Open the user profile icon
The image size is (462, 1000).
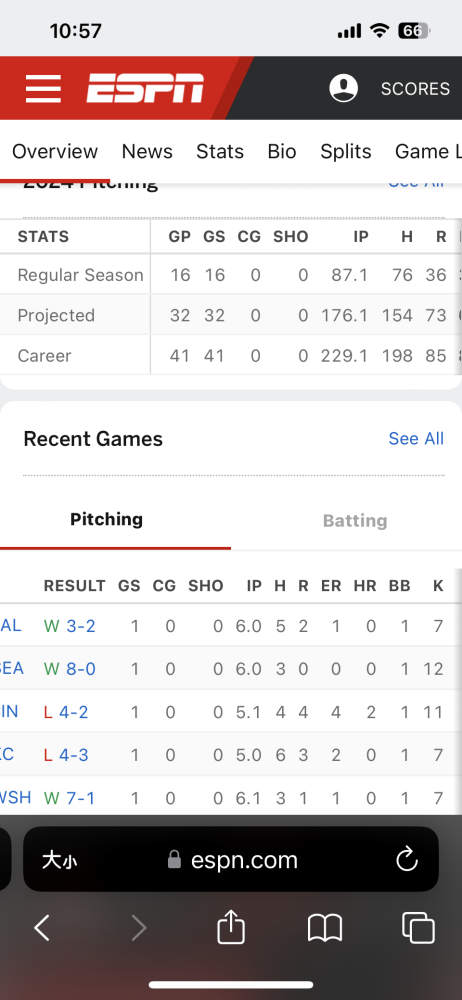click(x=343, y=88)
